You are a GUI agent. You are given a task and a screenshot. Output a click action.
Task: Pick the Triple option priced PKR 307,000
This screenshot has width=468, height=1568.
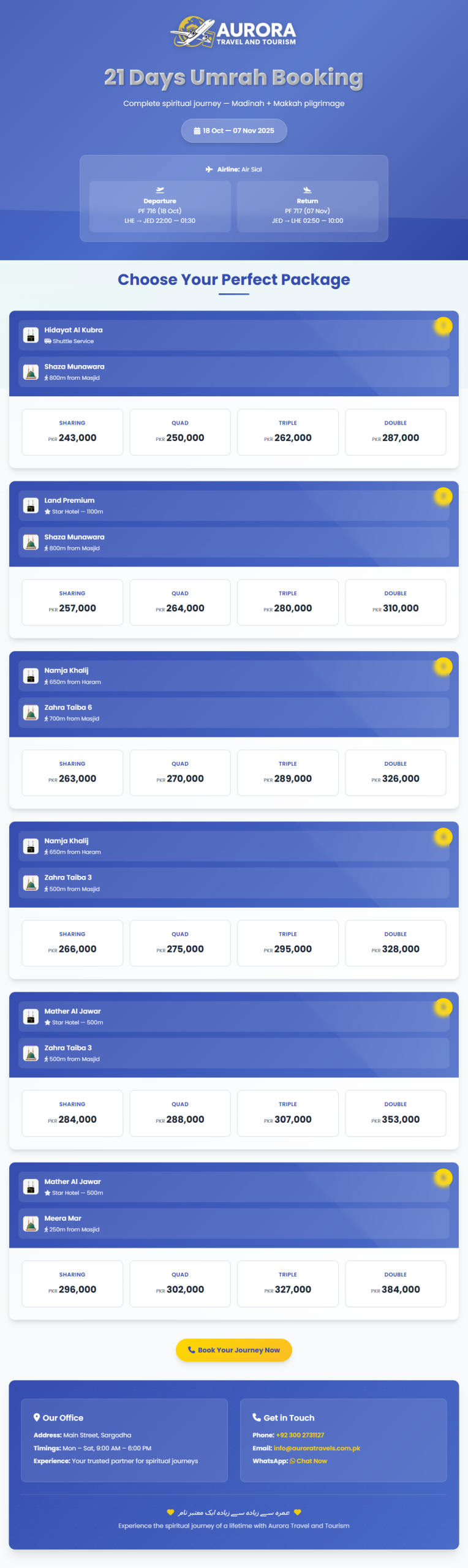pyautogui.click(x=288, y=1113)
